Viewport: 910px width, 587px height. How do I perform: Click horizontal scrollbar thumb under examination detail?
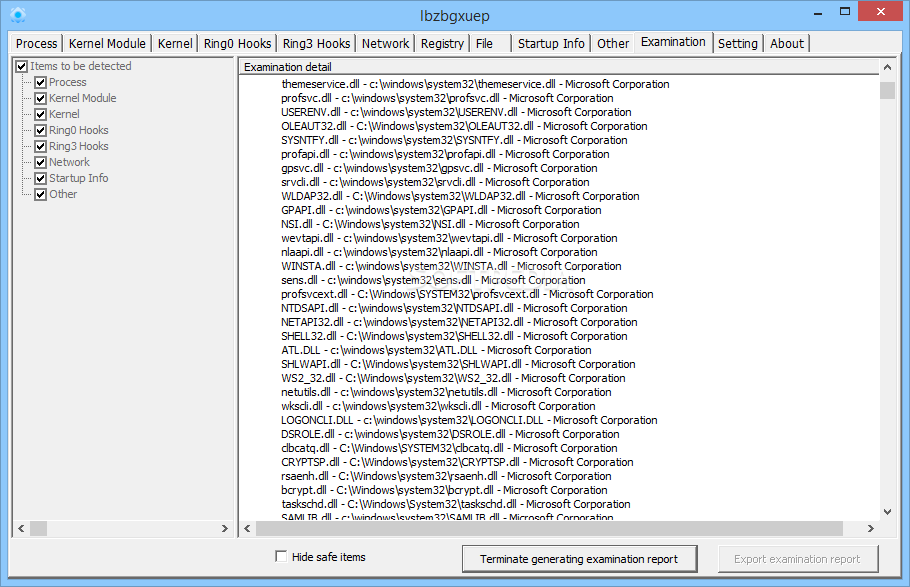point(549,528)
